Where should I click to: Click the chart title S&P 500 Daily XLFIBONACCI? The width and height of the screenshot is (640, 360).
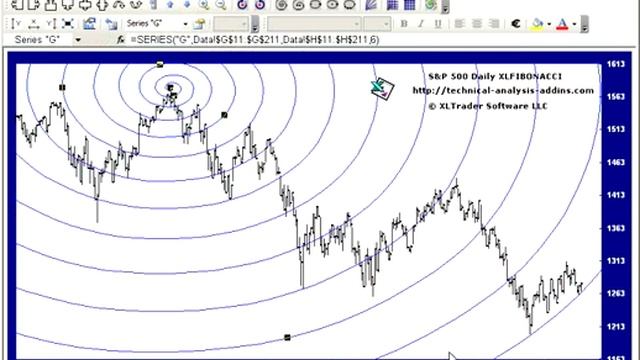pos(495,76)
